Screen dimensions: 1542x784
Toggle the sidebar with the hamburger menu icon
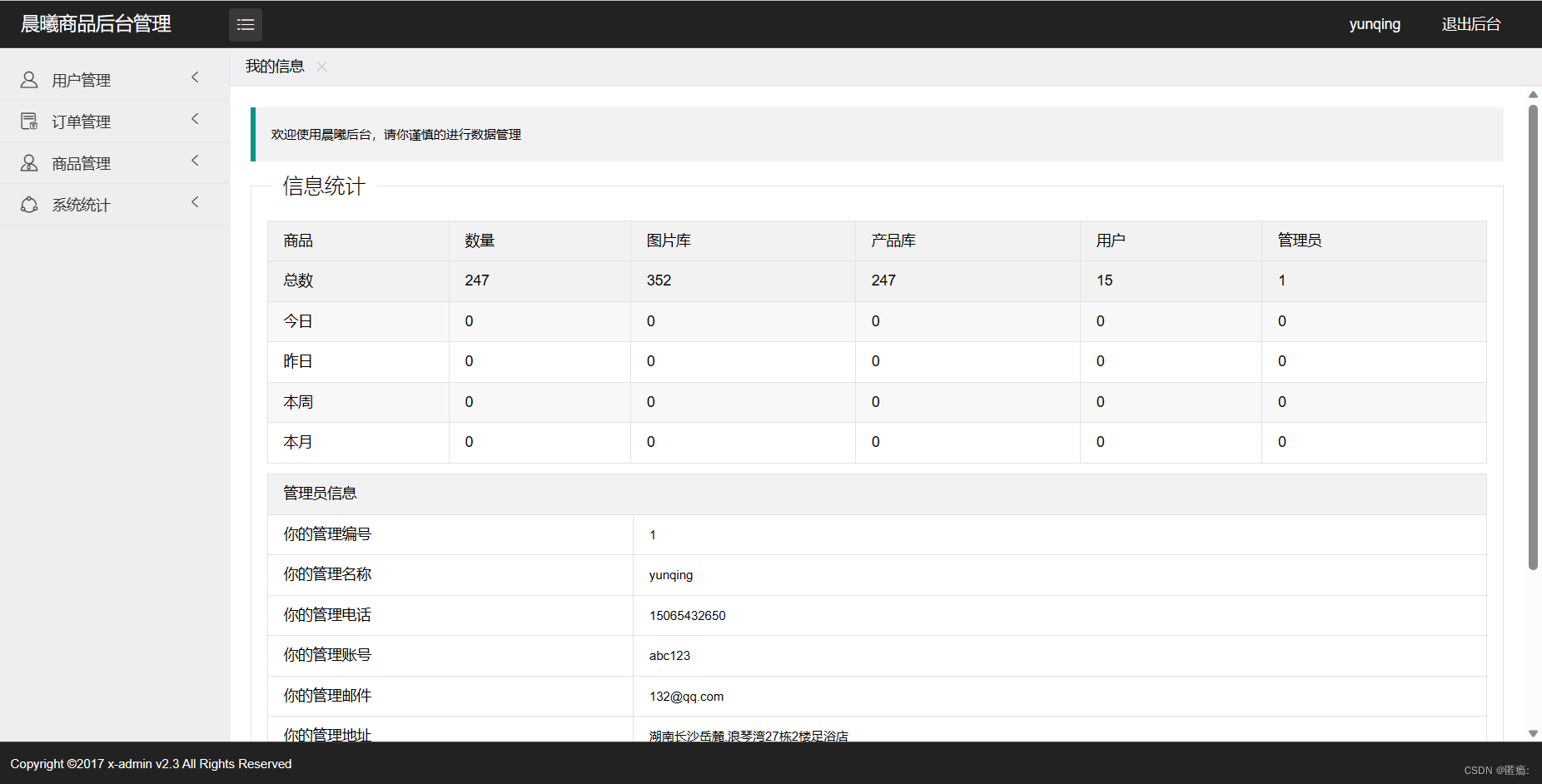[x=246, y=25]
